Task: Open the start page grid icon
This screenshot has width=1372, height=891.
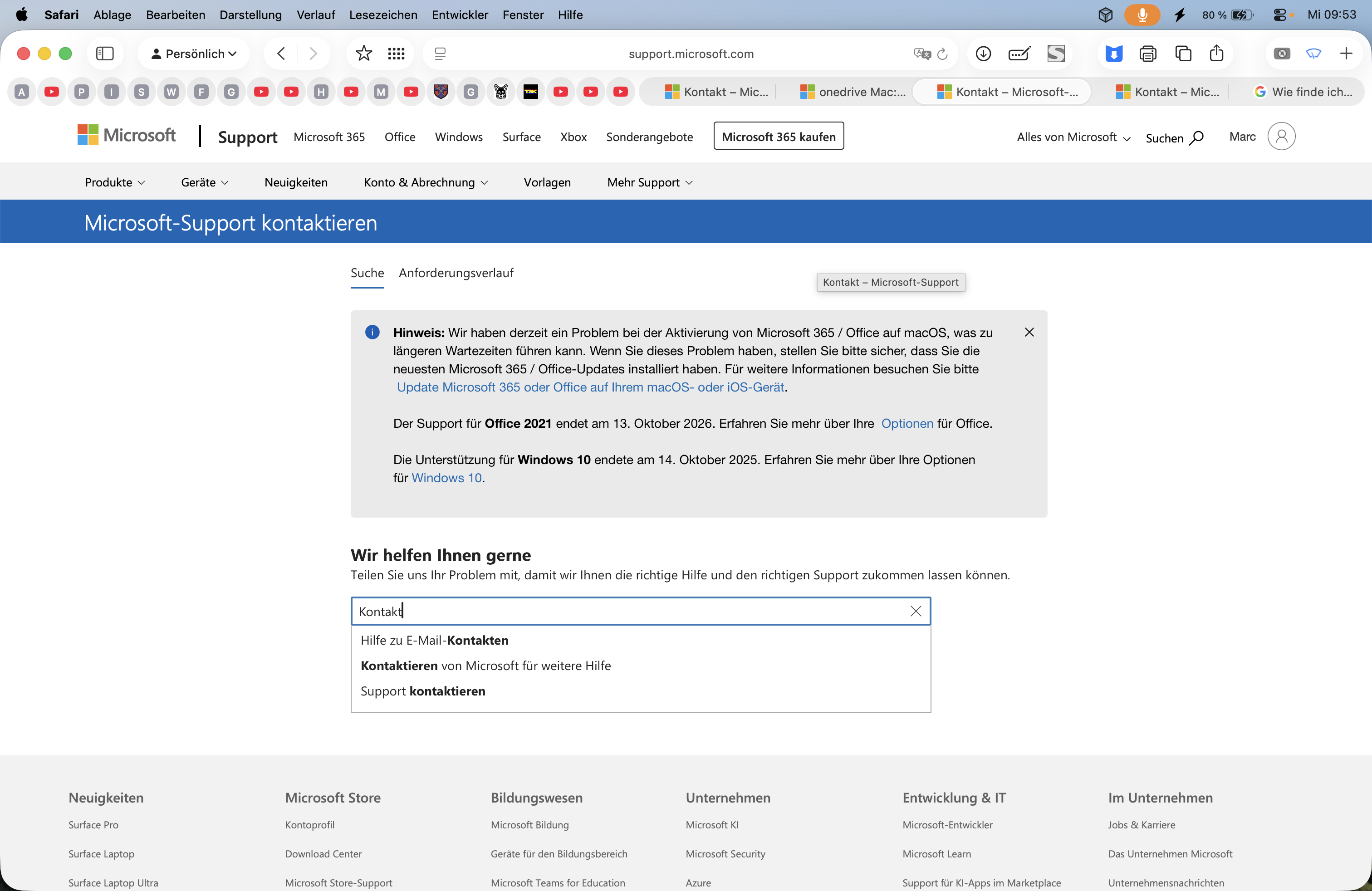Action: (396, 54)
